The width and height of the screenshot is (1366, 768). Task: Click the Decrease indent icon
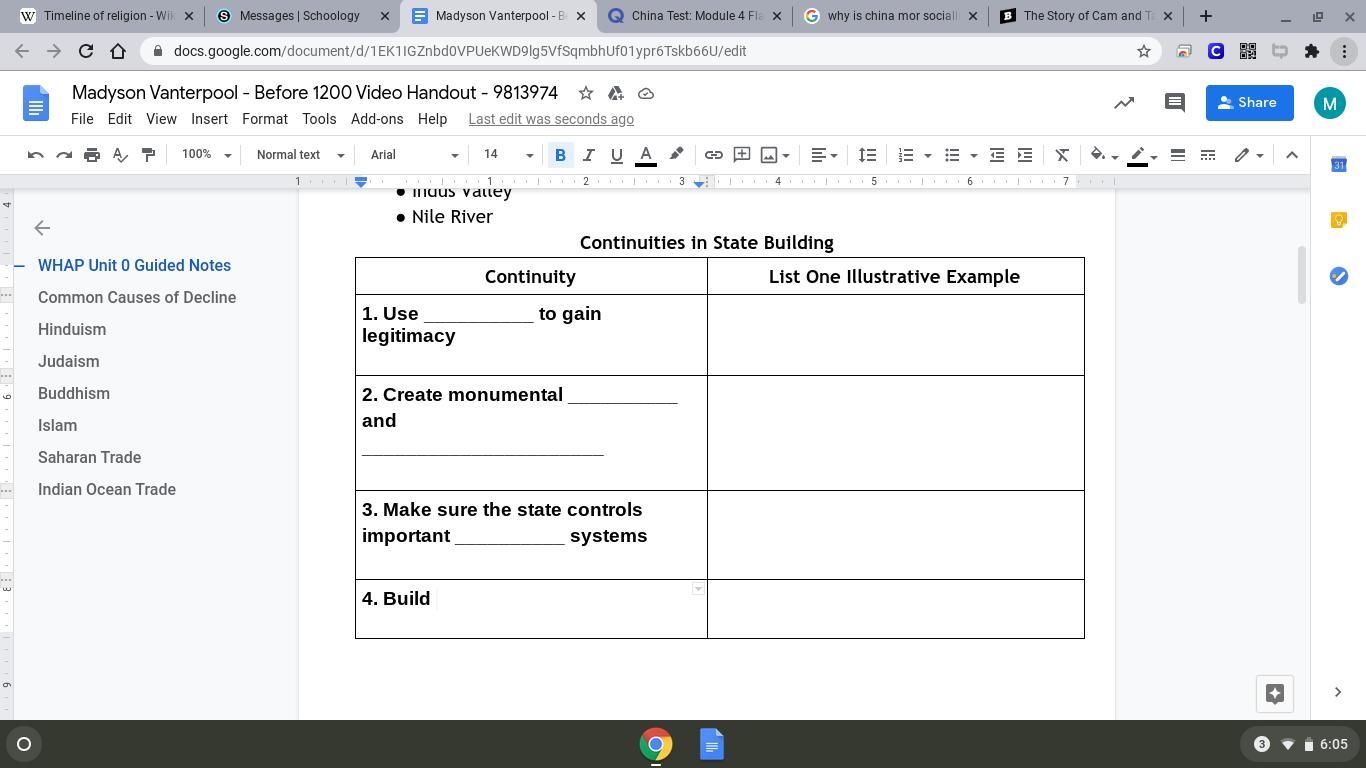point(996,155)
